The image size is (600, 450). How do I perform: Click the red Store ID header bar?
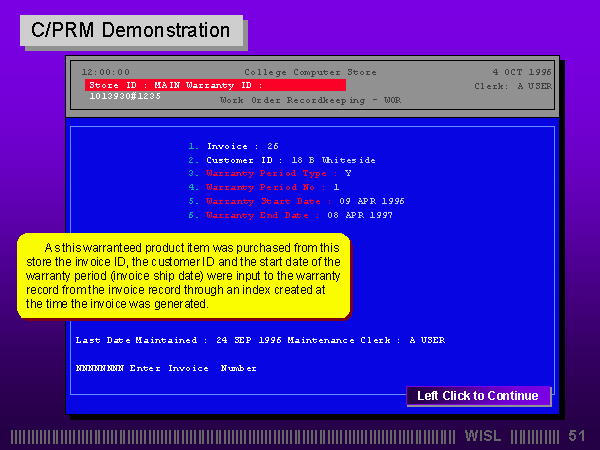point(215,85)
